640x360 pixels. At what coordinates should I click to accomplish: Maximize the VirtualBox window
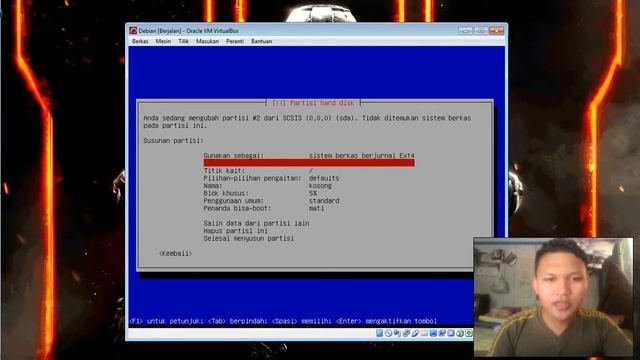(480, 31)
